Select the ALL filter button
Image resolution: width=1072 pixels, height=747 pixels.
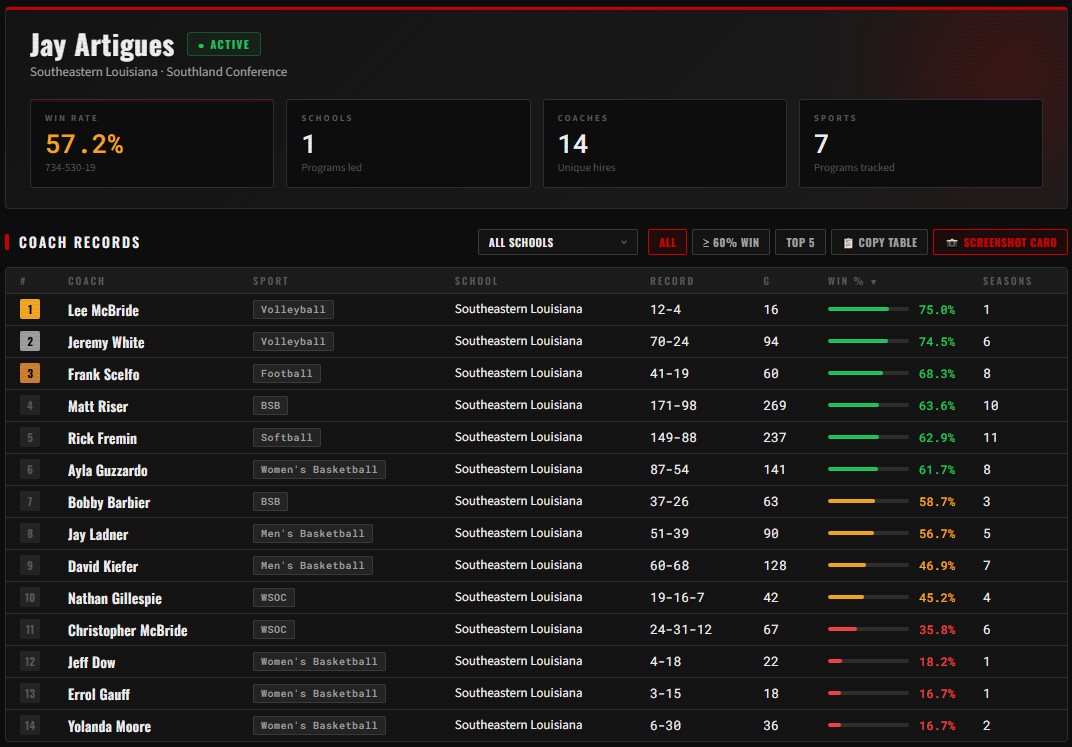coord(667,242)
